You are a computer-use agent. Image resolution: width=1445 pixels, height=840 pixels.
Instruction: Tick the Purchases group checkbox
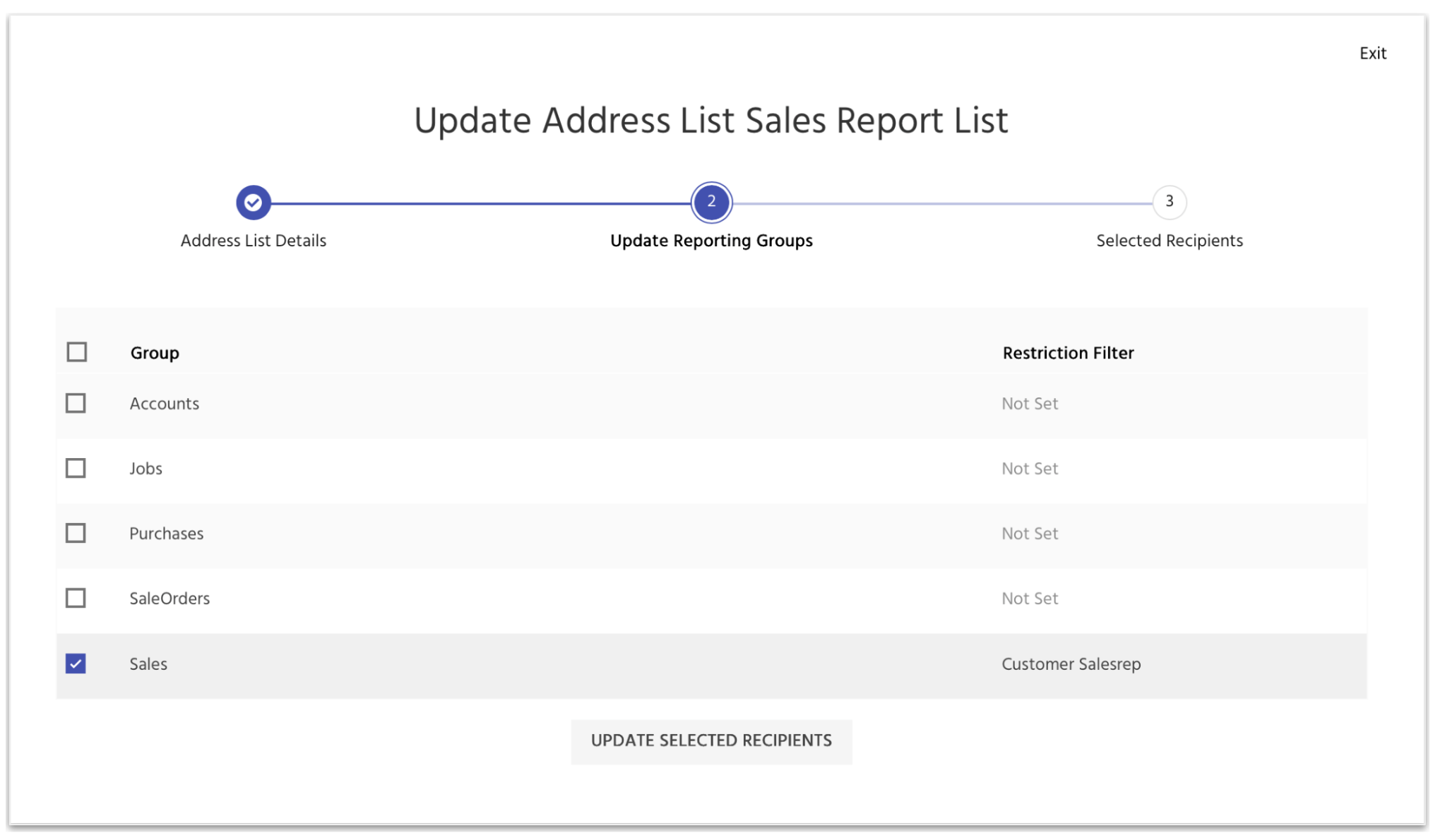coord(76,533)
